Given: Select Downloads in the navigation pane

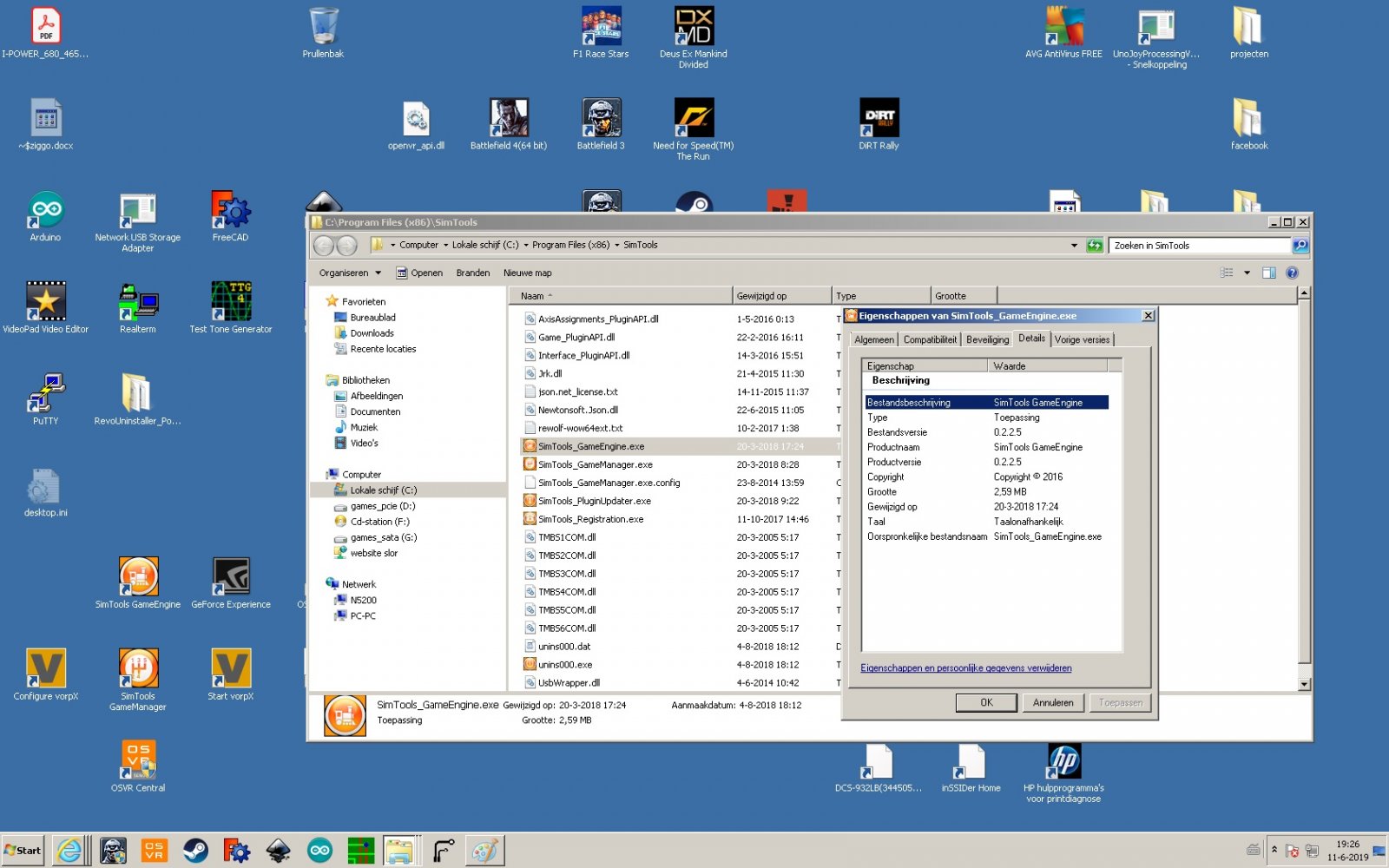Looking at the screenshot, I should (372, 333).
